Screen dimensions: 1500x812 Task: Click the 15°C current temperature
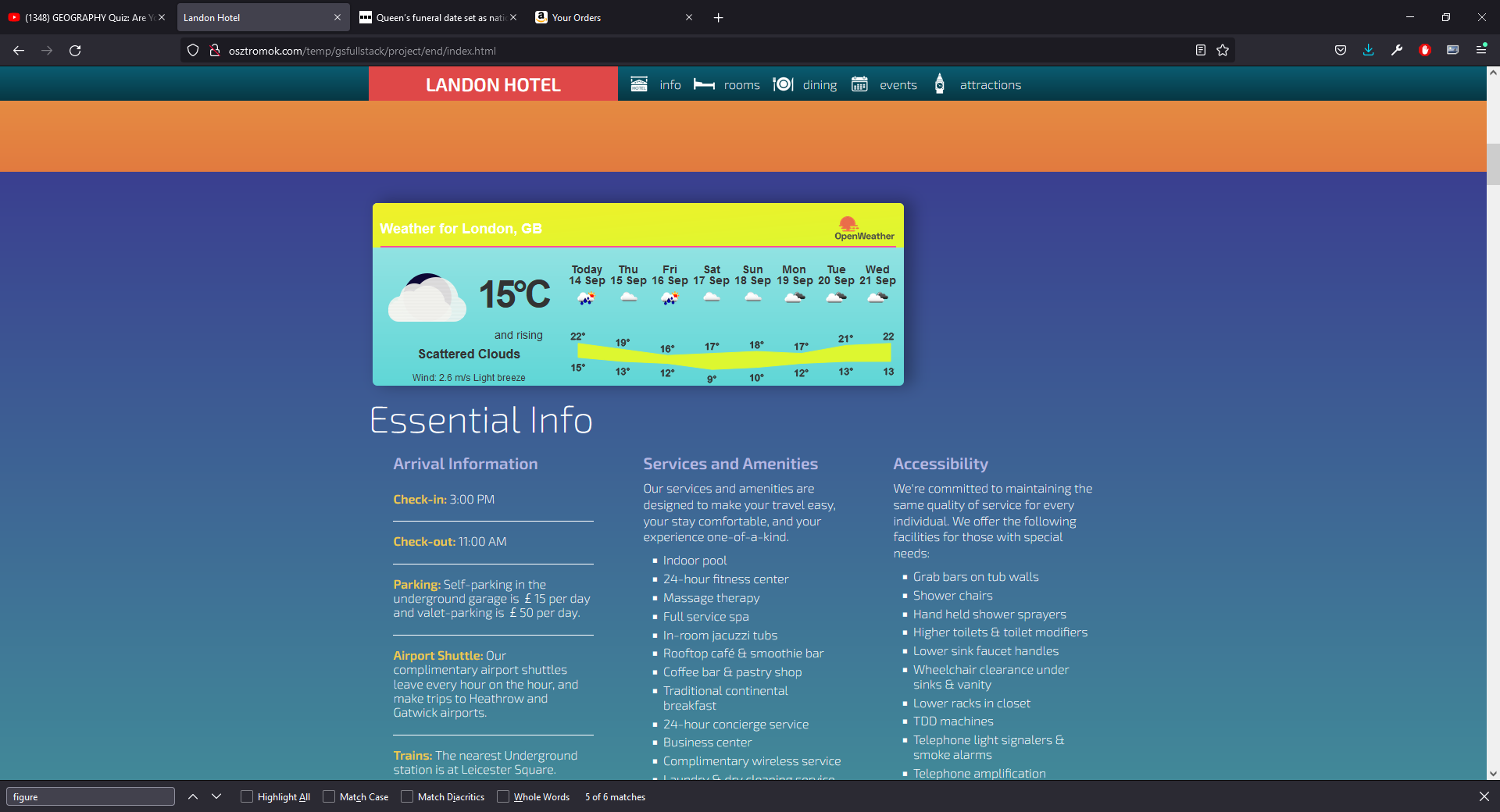(x=515, y=295)
